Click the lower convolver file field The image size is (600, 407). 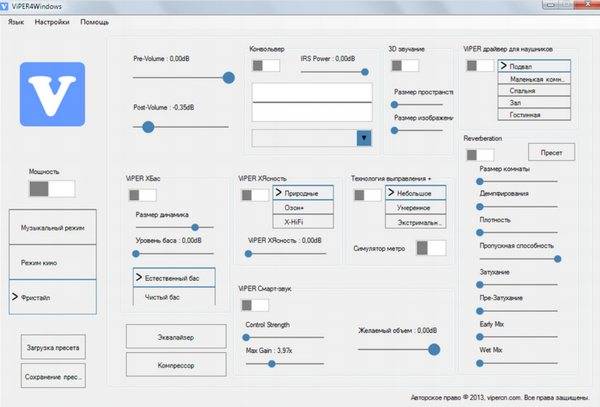[312, 112]
